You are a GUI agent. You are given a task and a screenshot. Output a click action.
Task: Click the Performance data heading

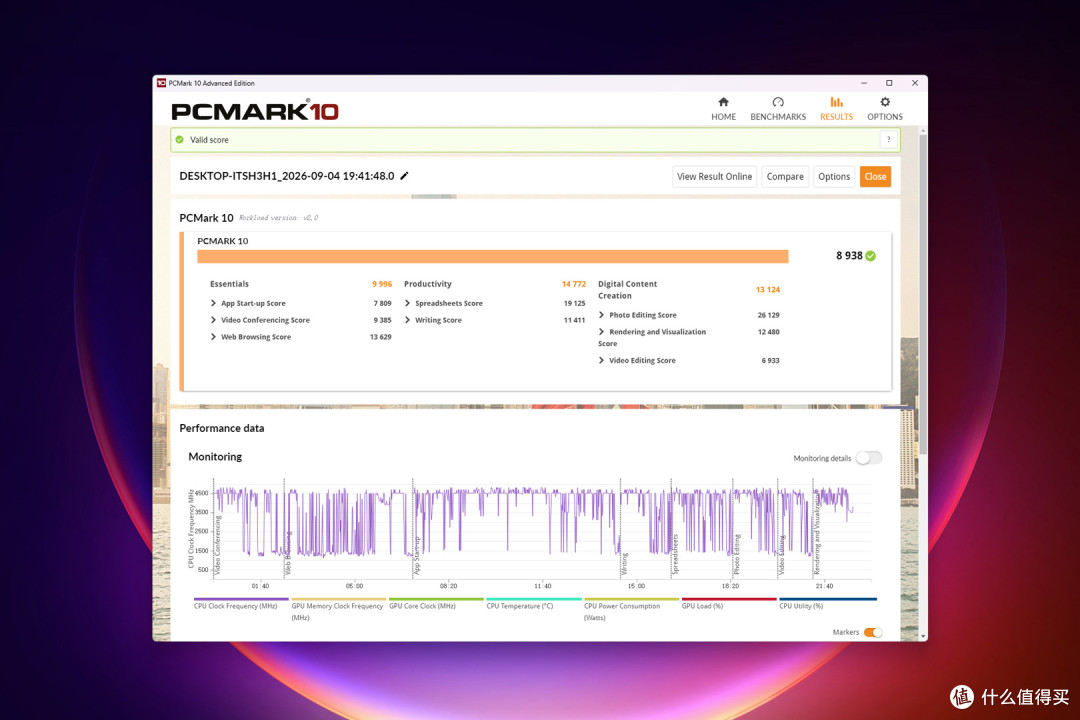pos(222,428)
